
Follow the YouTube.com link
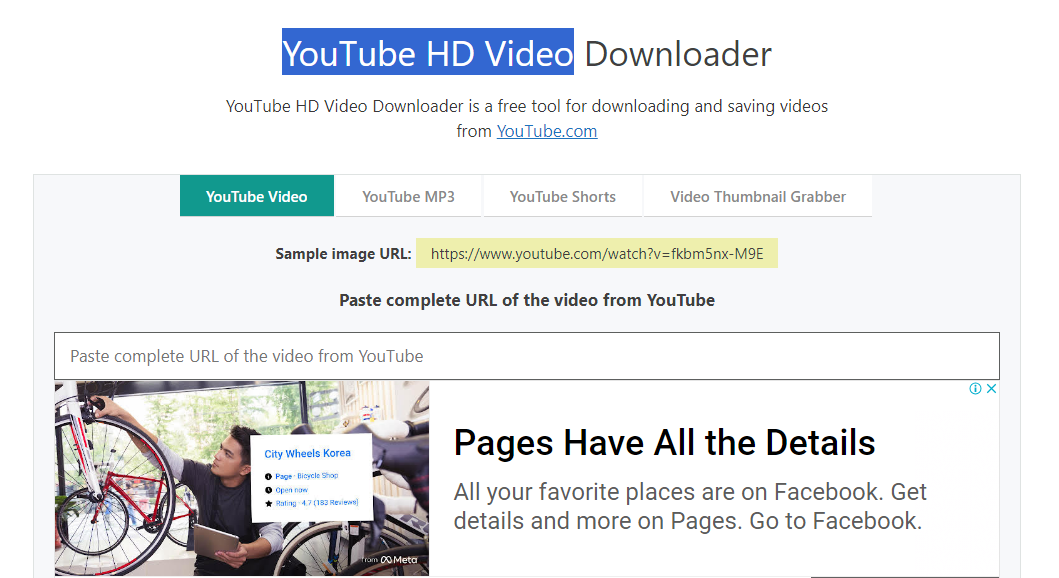(547, 131)
